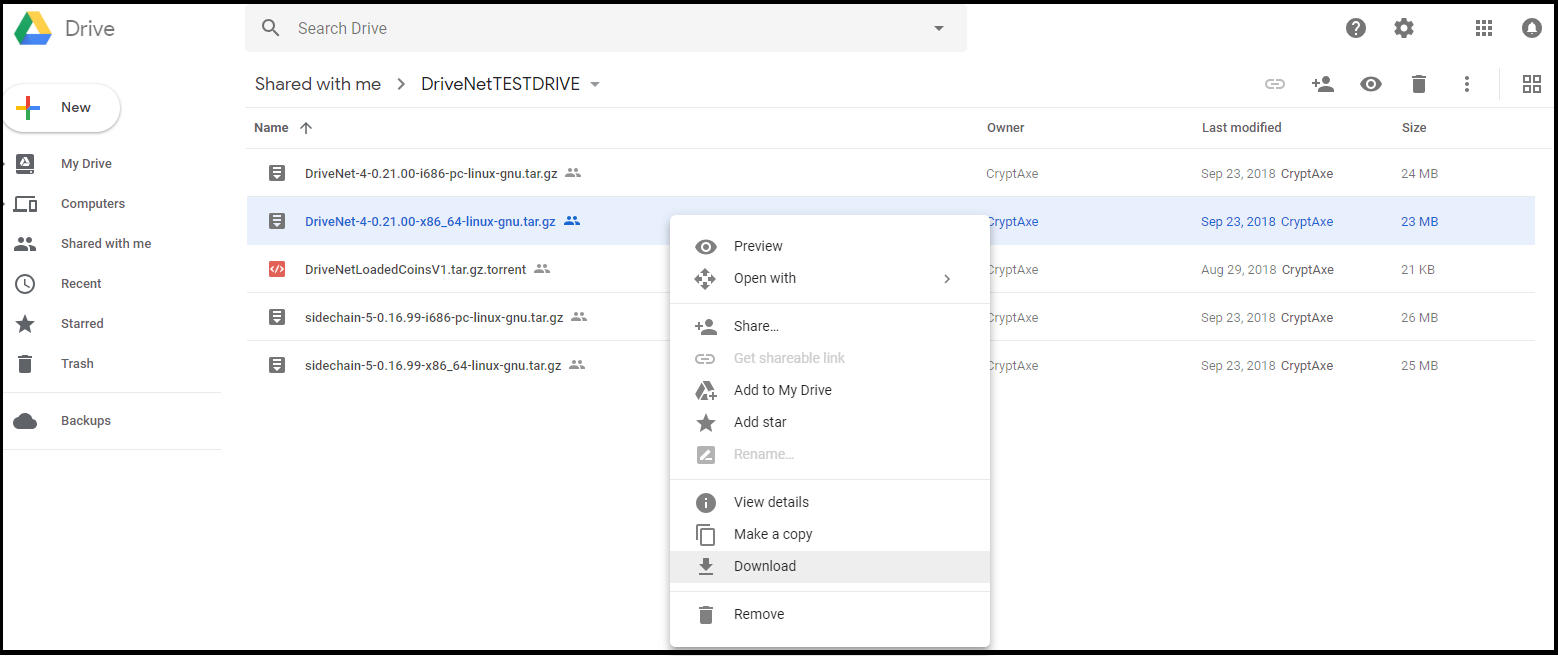Click shared people icon beside DriveNet i686 file
The image size is (1558, 656).
pos(573,173)
